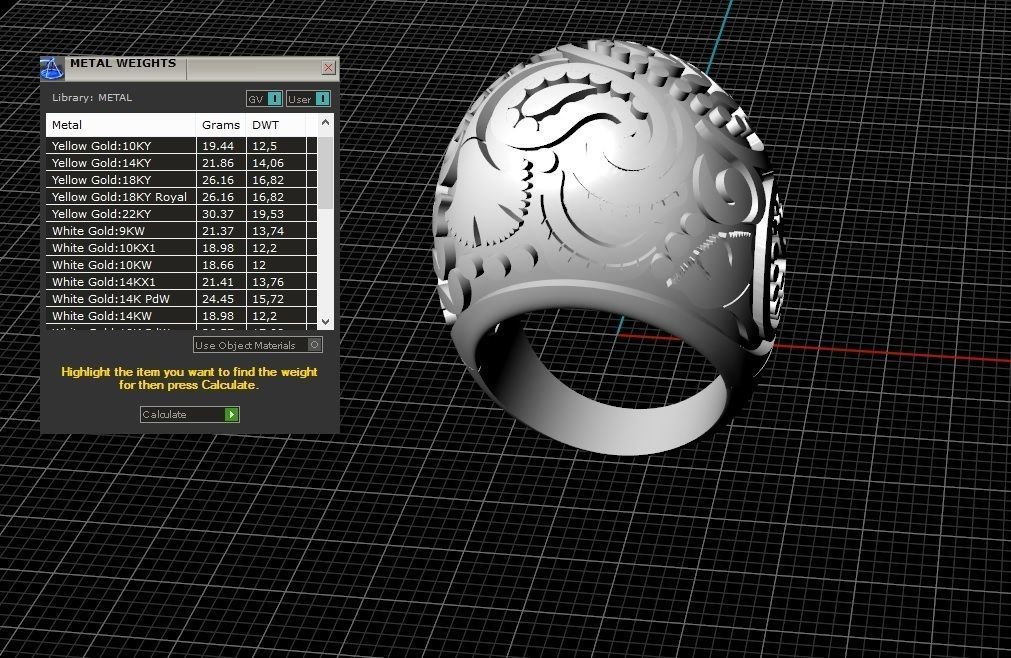Click the Matrix logo icon in title bar
The image size is (1011, 658).
(x=52, y=68)
